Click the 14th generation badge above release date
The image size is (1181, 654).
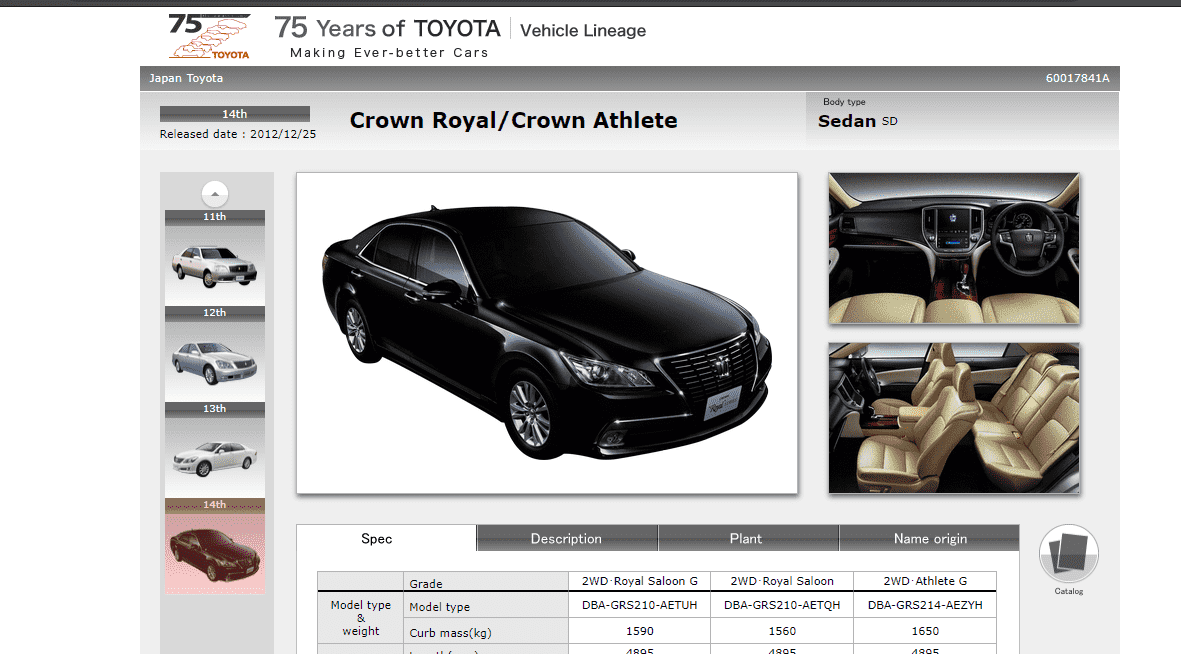coord(234,114)
